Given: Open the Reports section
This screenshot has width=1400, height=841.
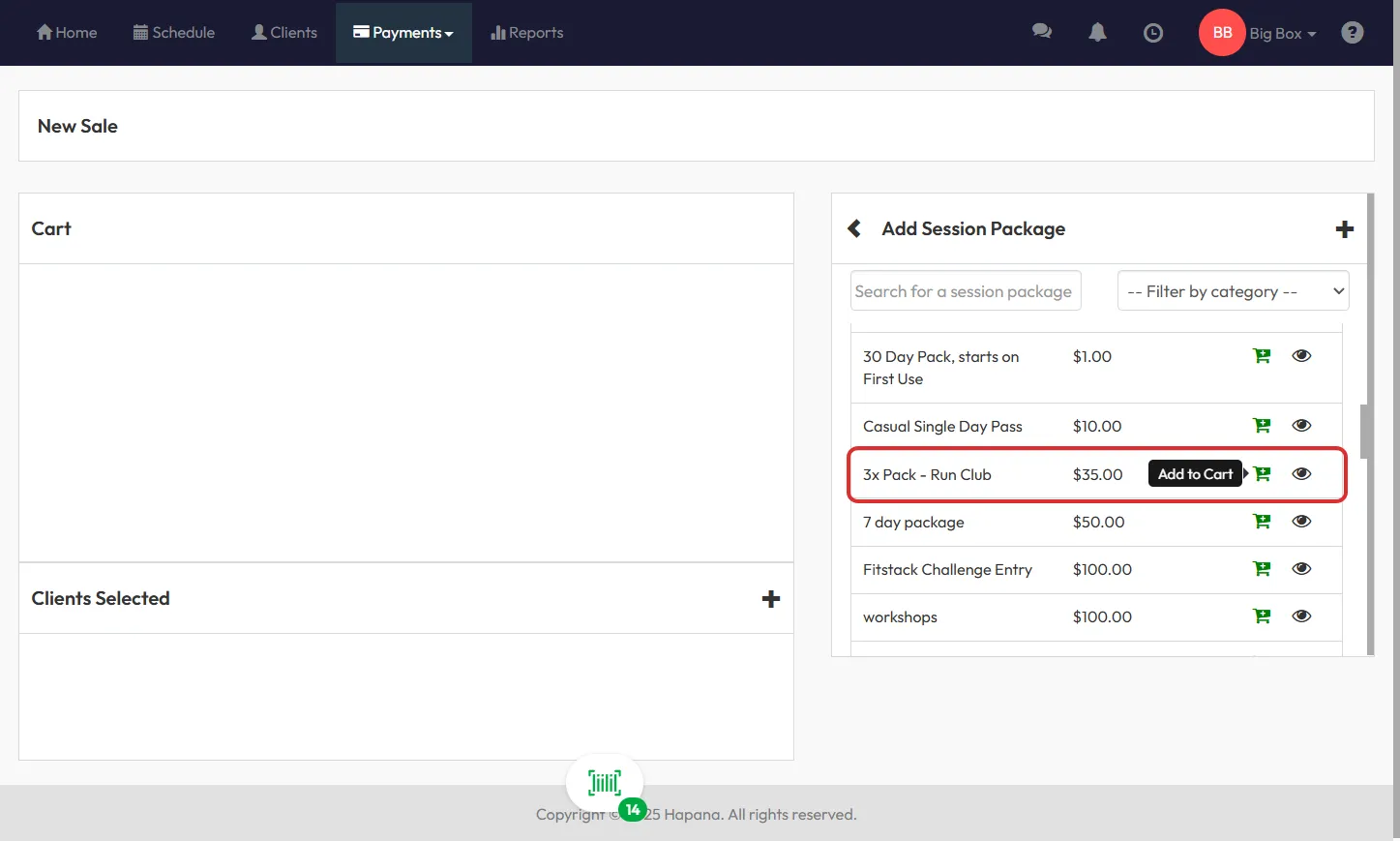Looking at the screenshot, I should (527, 33).
